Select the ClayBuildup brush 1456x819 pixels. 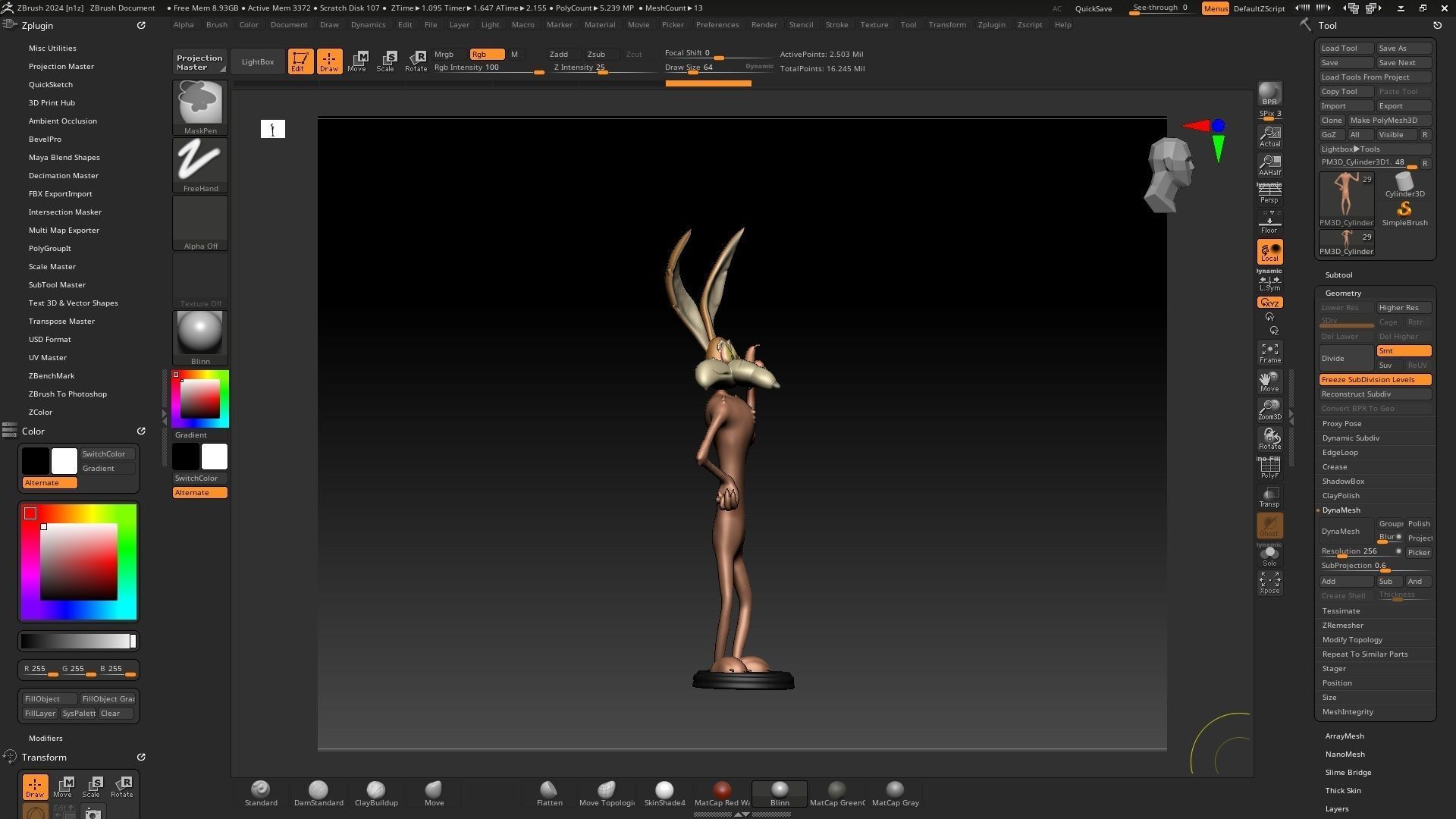coord(376,793)
